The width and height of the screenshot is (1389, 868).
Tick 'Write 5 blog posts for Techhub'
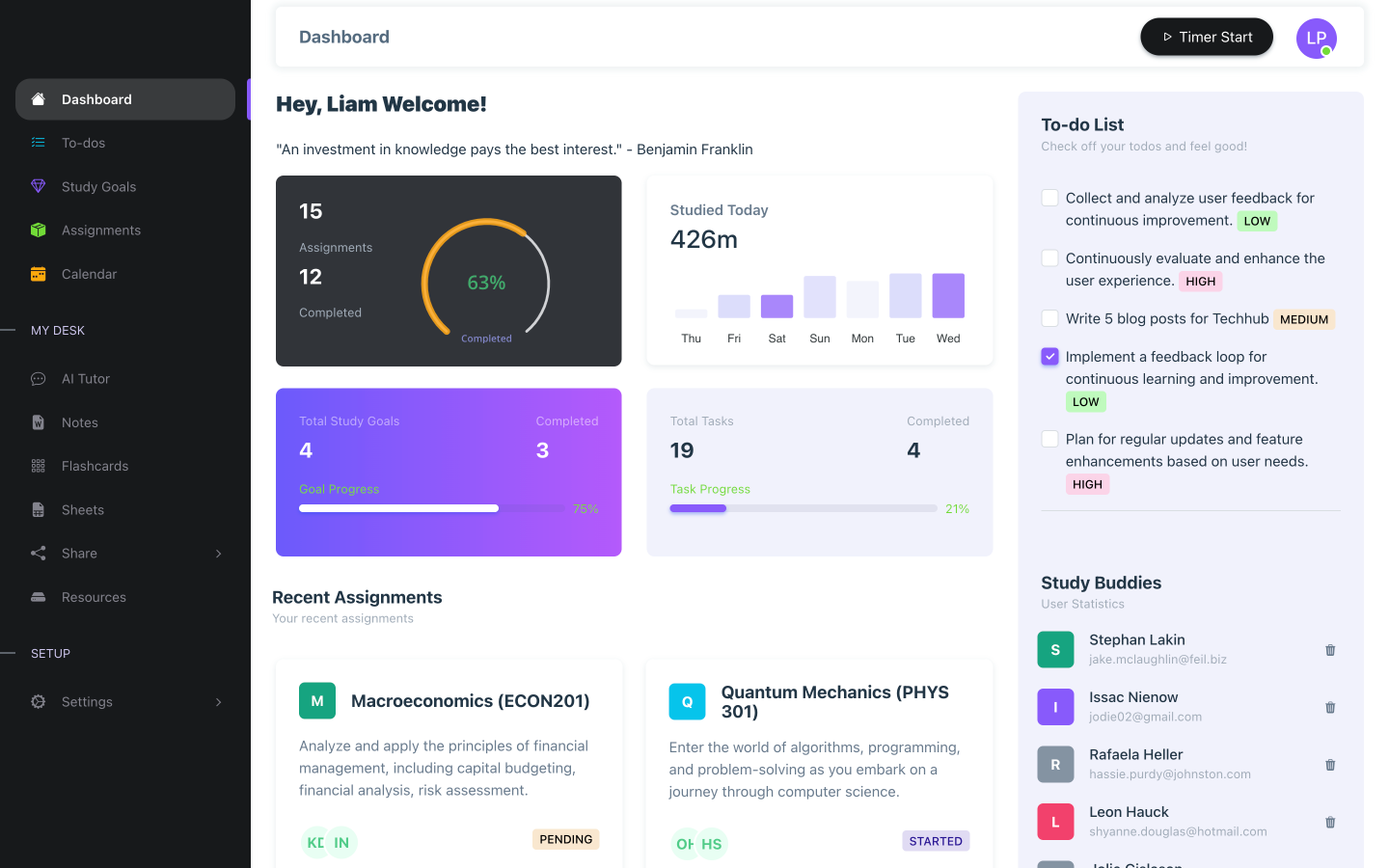[1049, 318]
